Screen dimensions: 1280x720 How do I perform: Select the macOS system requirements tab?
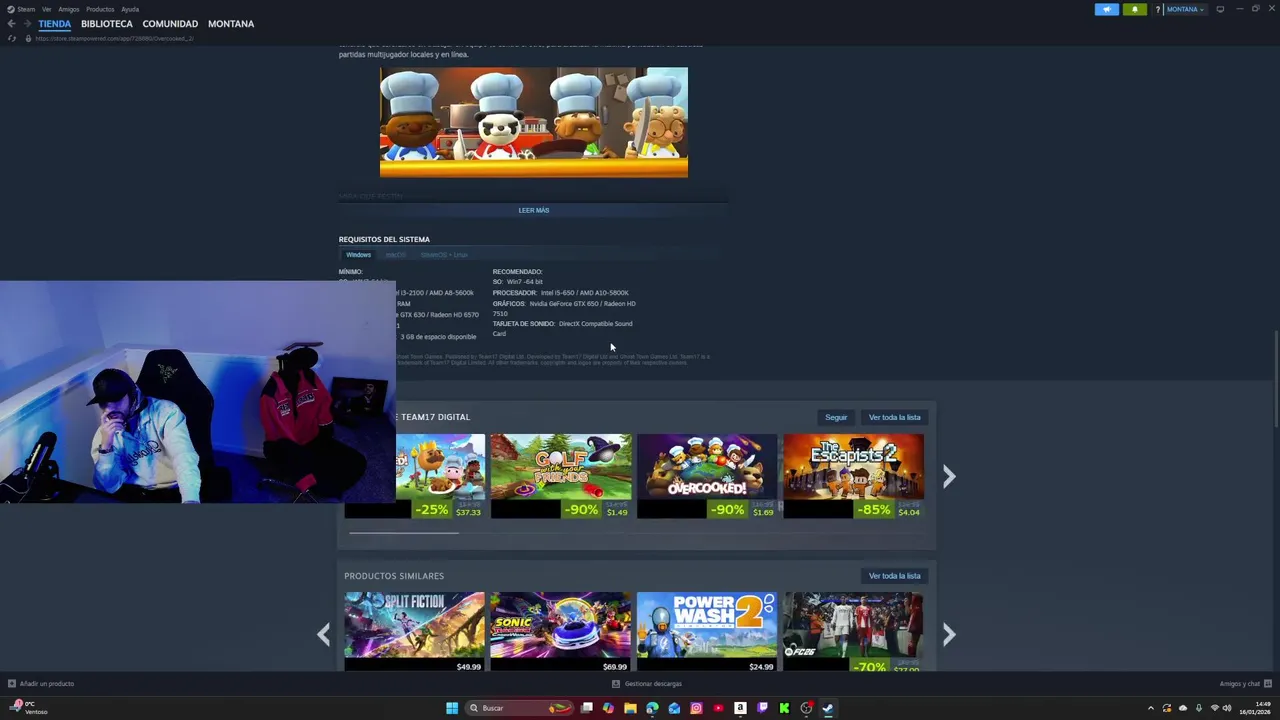coord(396,255)
